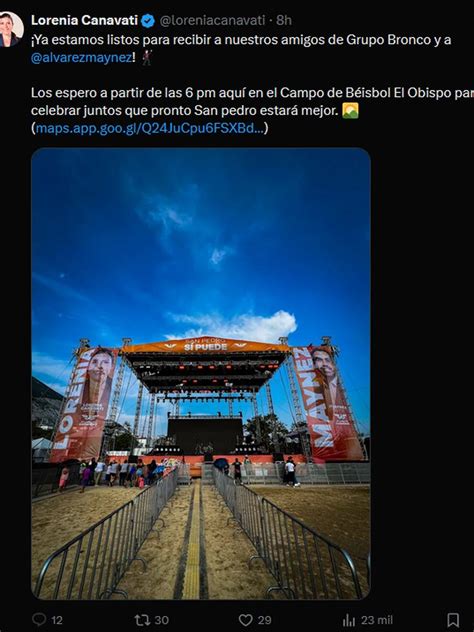Open the 8h timestamp link
Image resolution: width=474 pixels, height=632 pixels.
click(284, 20)
